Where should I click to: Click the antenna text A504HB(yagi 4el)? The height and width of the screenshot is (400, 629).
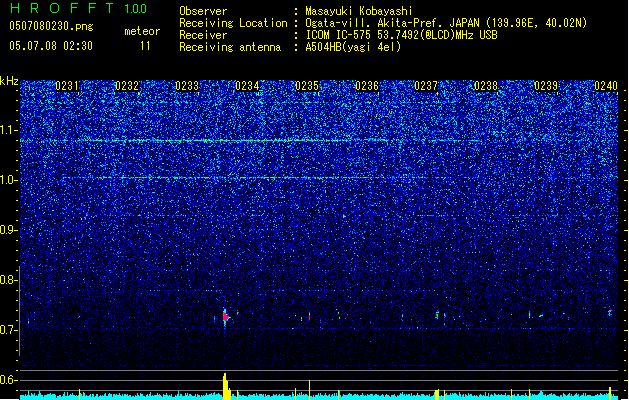click(x=353, y=47)
